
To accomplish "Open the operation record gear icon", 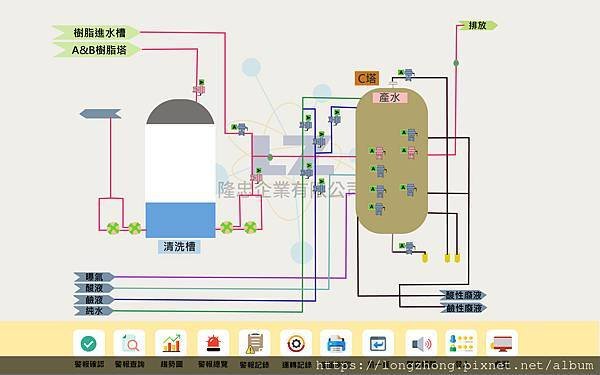I will (296, 343).
